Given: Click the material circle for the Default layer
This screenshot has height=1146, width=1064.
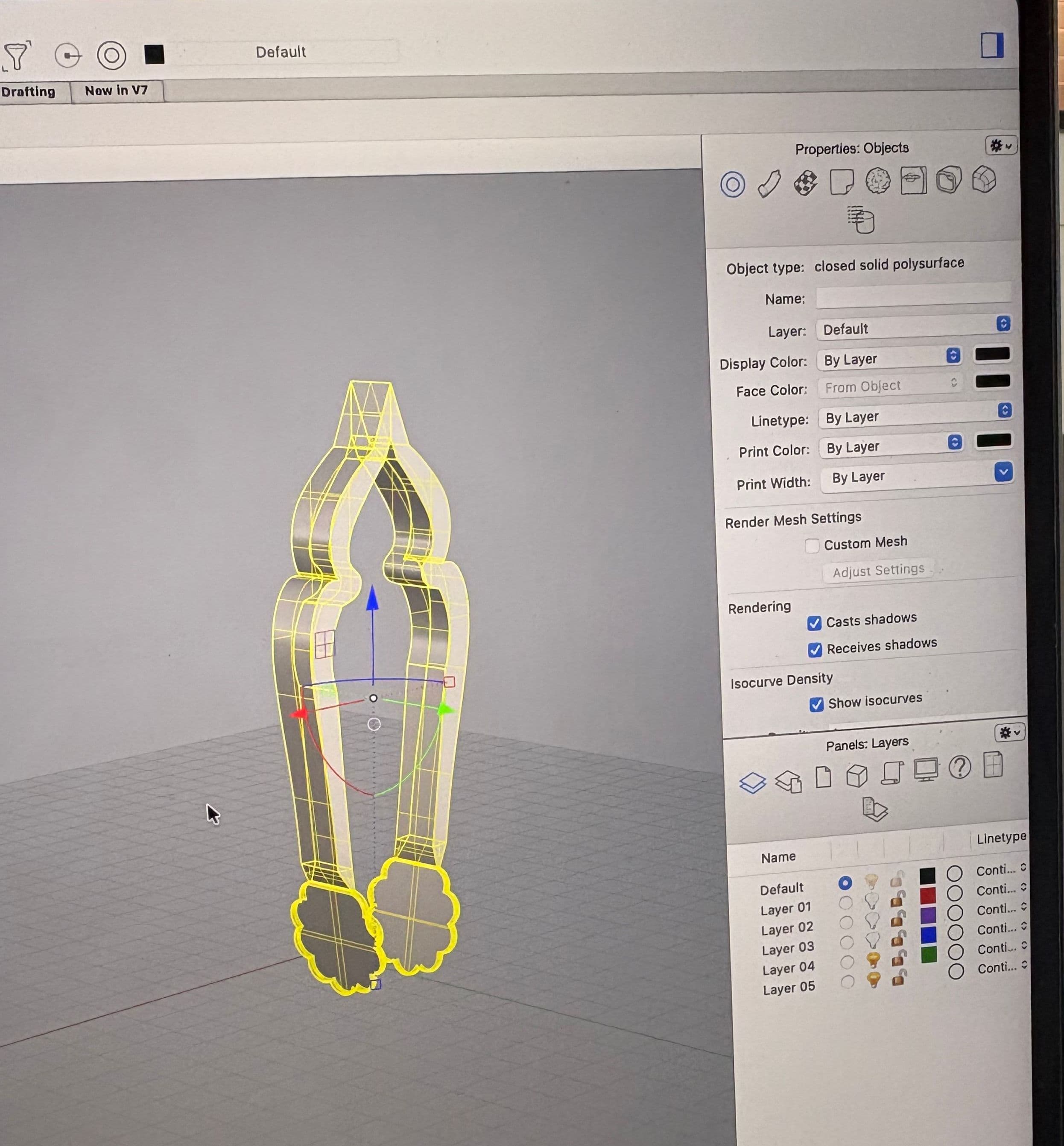Looking at the screenshot, I should tap(954, 873).
